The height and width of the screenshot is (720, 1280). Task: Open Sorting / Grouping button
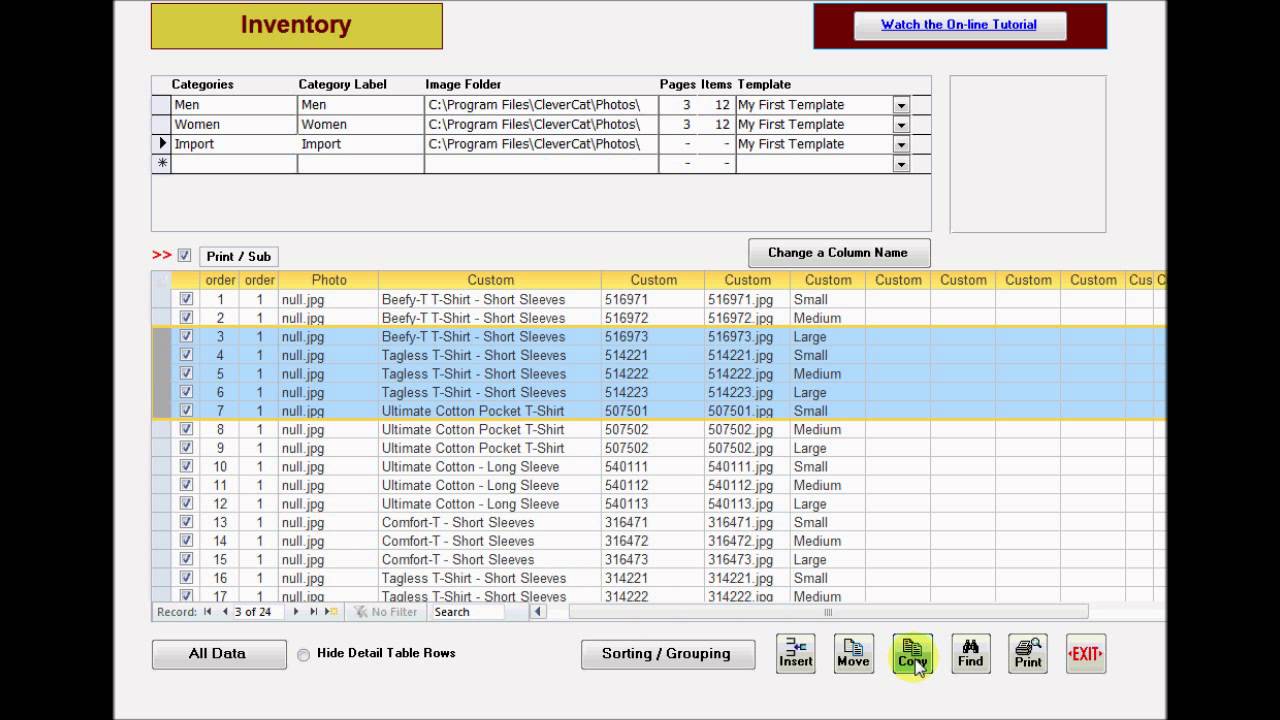tap(667, 654)
